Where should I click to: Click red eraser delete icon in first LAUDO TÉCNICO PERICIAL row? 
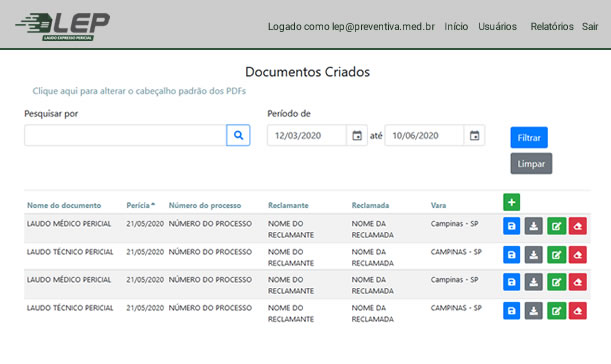point(577,255)
